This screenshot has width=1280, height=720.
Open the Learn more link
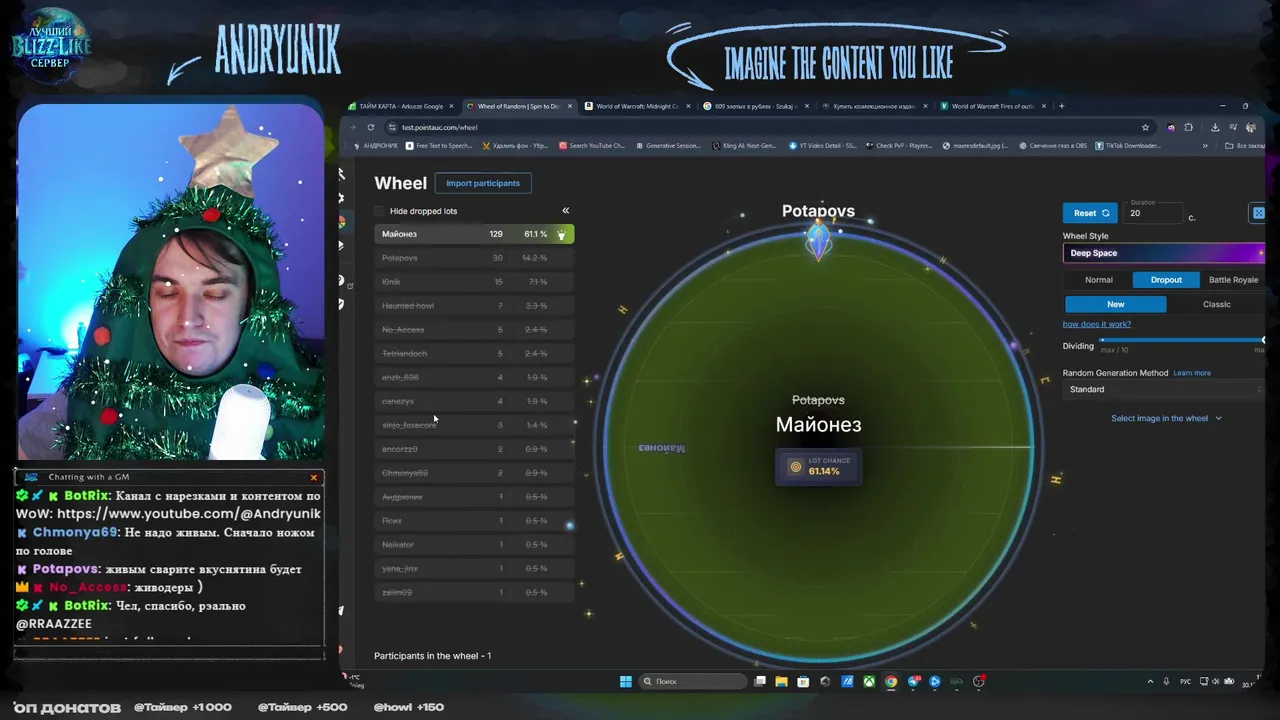1192,373
